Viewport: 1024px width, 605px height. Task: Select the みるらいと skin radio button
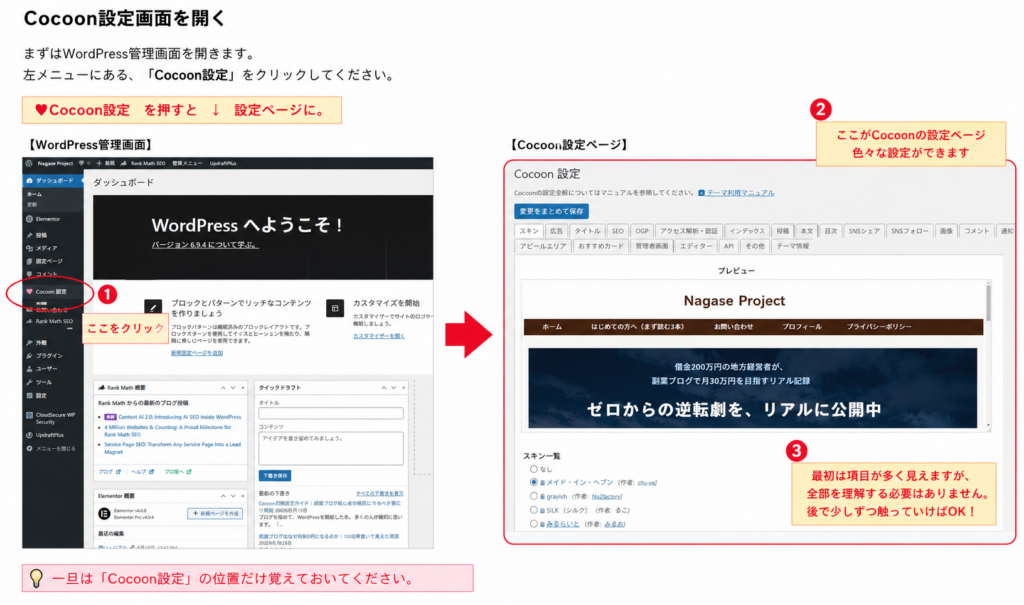534,523
